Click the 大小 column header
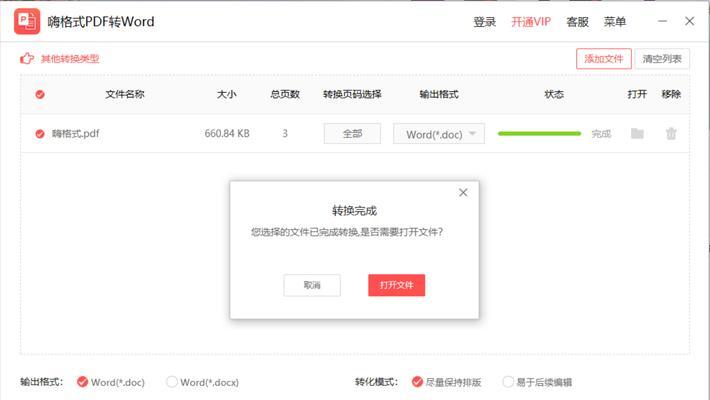 (226, 94)
